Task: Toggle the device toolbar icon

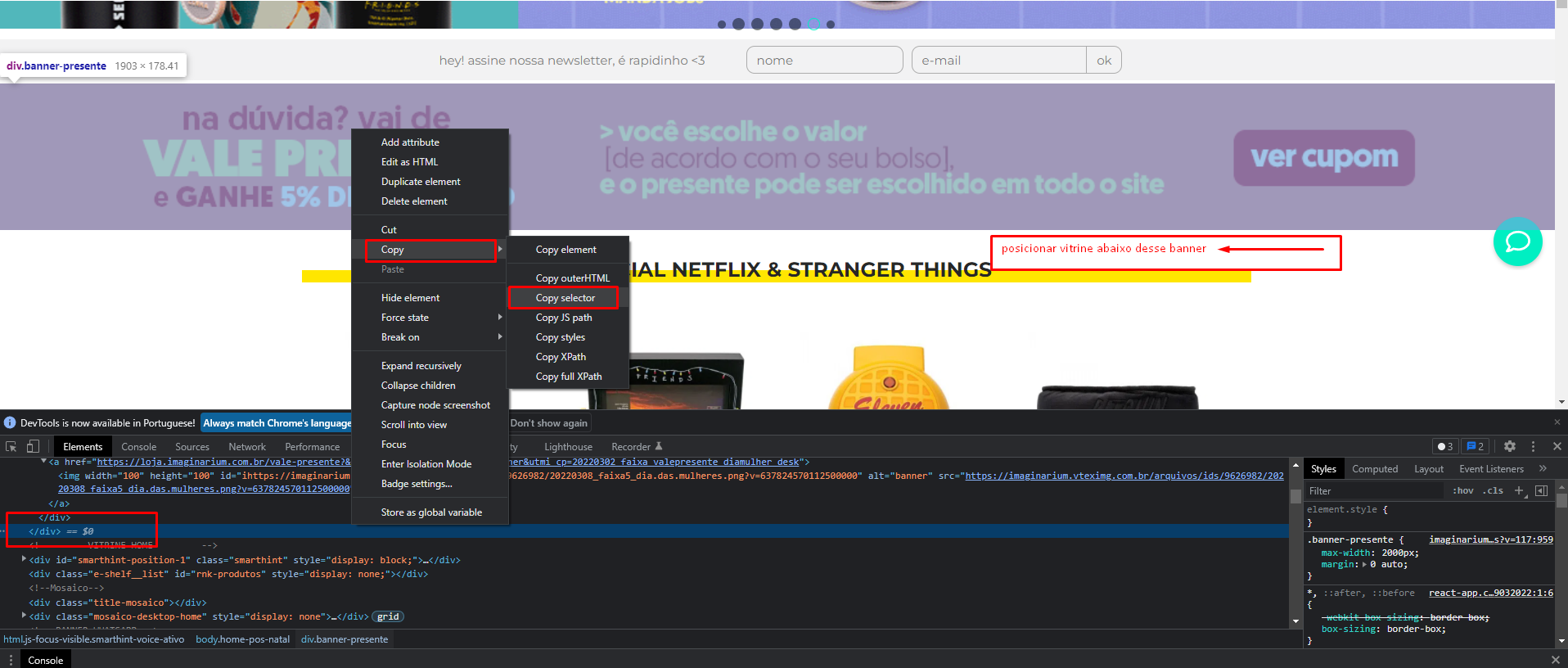Action: [33, 446]
